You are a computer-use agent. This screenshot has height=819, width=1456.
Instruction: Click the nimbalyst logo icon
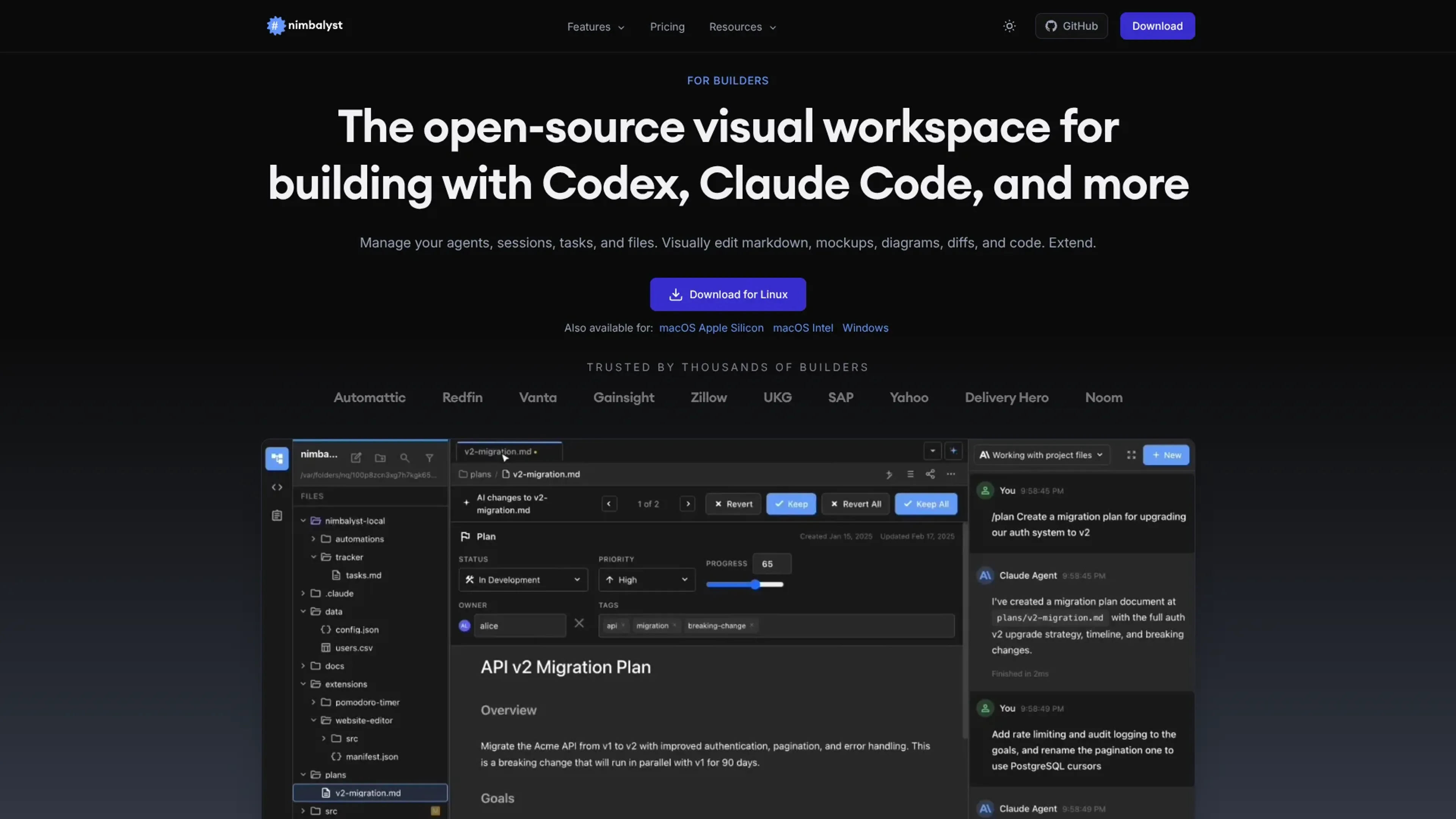(276, 25)
